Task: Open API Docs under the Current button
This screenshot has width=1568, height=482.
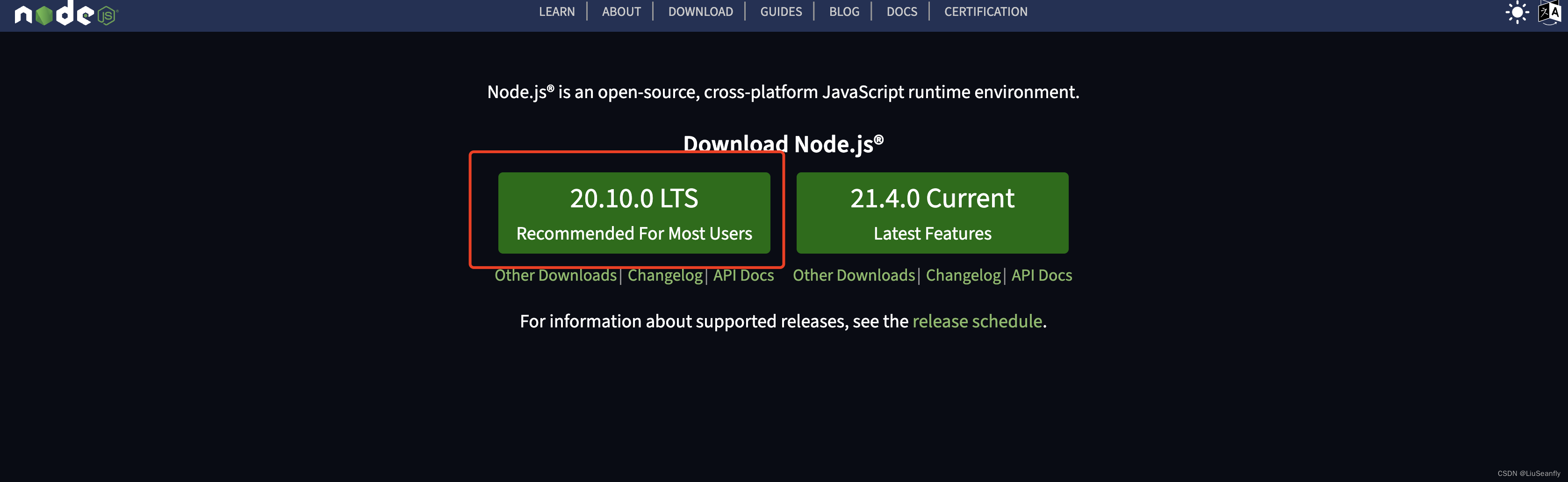Action: [x=1042, y=276]
